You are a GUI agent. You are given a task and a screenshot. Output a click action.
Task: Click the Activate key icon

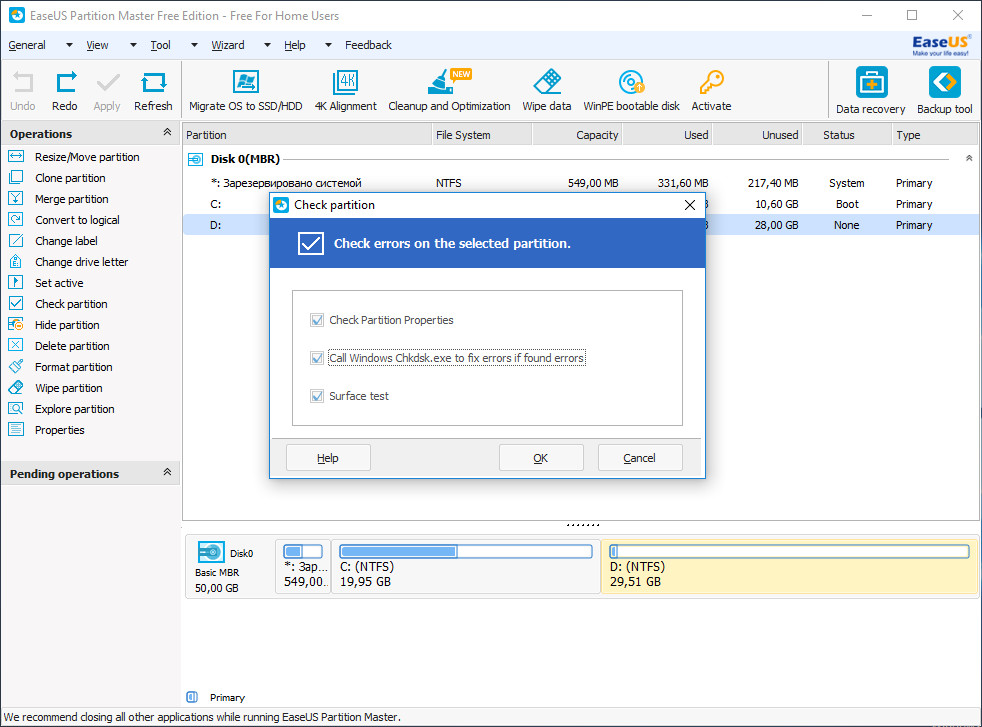point(711,82)
